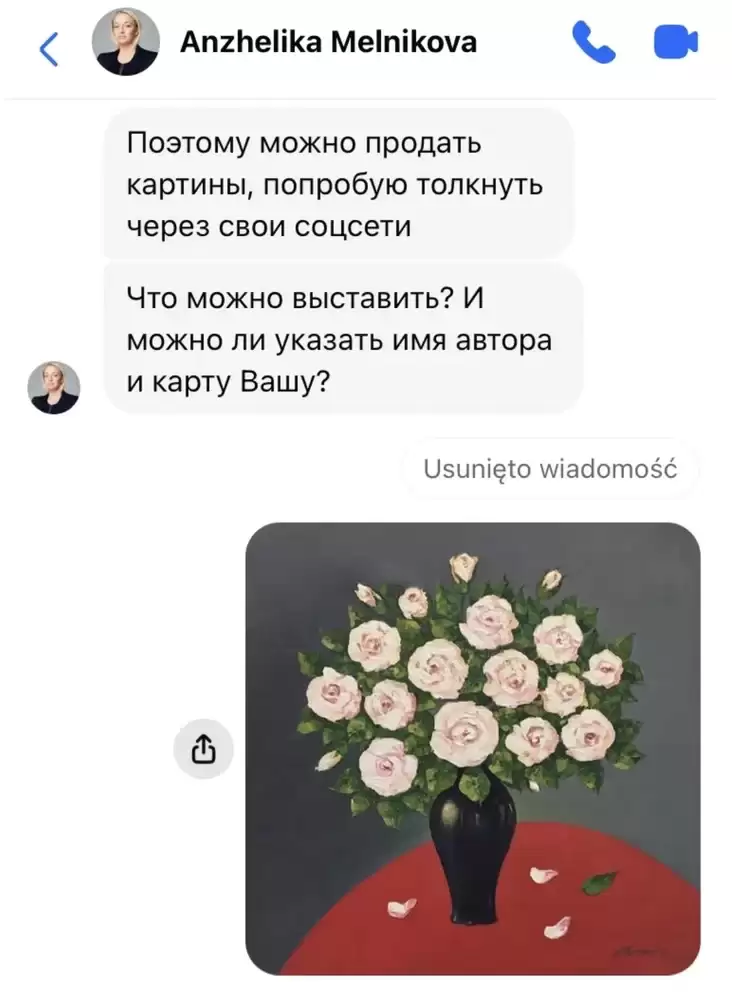Open the flower painting image

coord(473,749)
